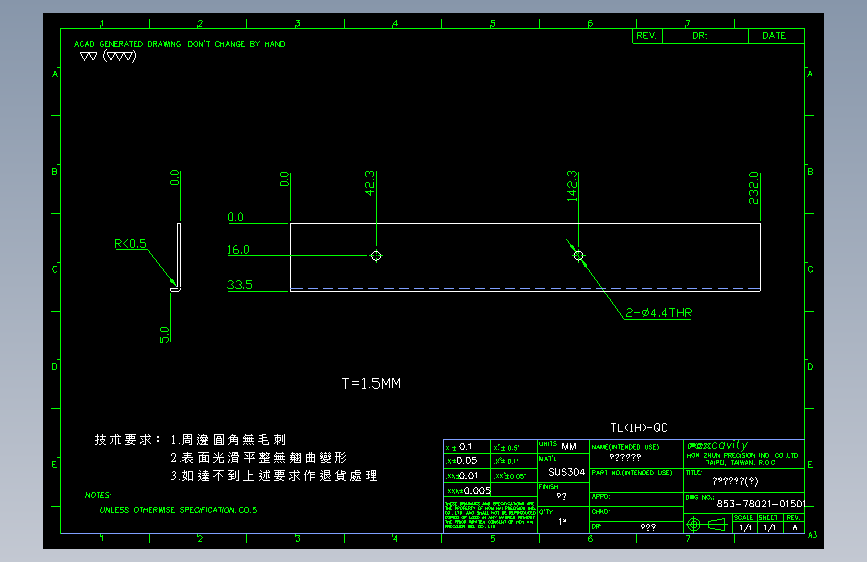Click the '33.5' dimension text
The image size is (867, 562).
(239, 284)
